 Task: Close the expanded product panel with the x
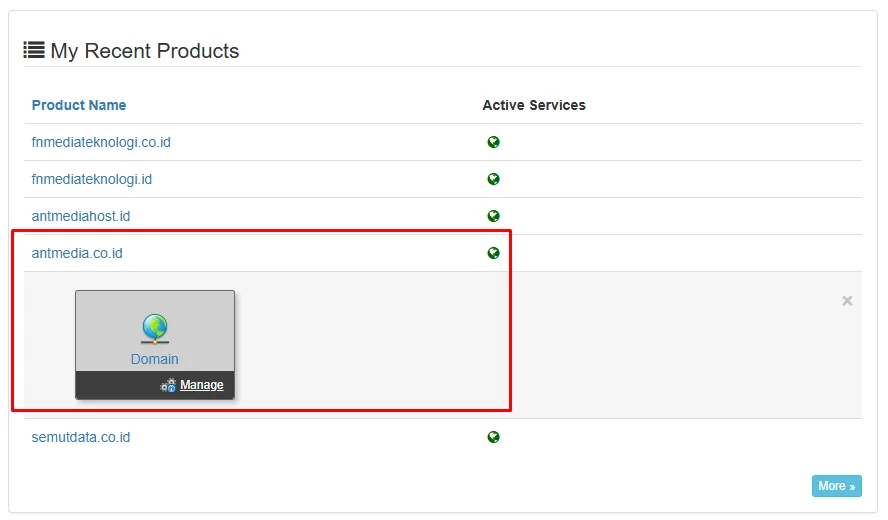click(x=847, y=301)
